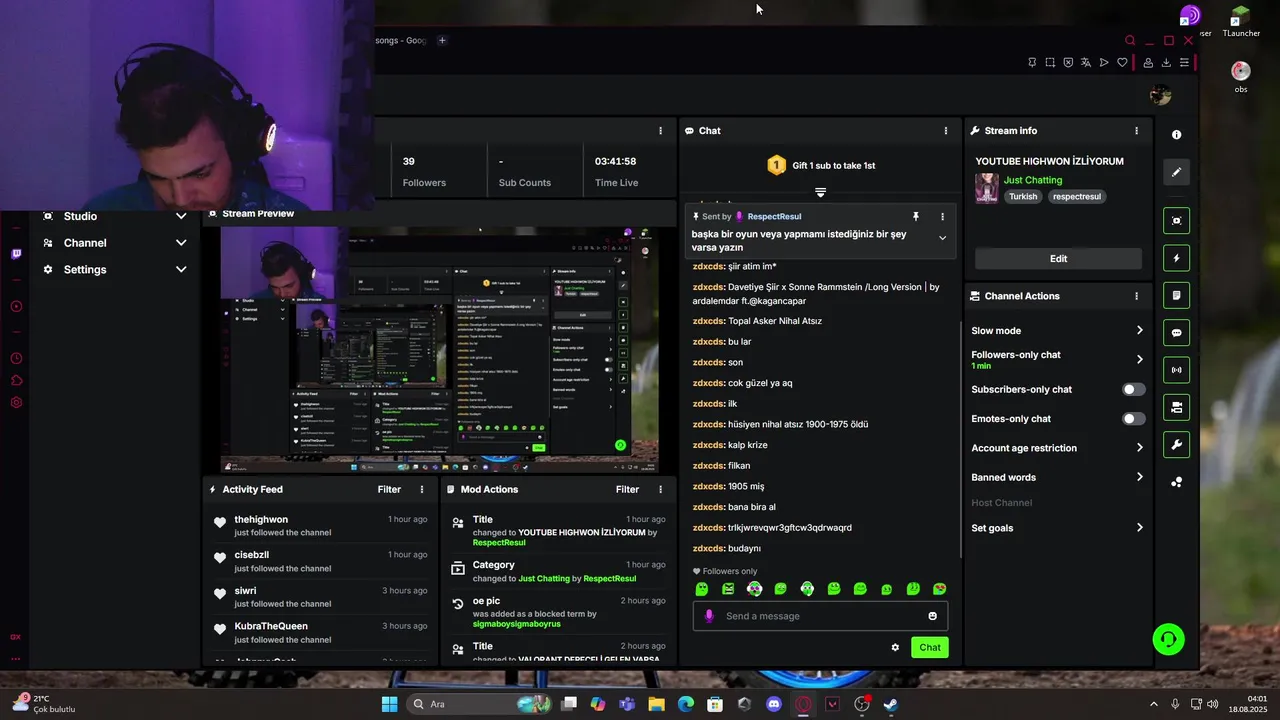Click the 39 Followers stat
Image resolution: width=1280 pixels, height=720 pixels.
pyautogui.click(x=424, y=171)
